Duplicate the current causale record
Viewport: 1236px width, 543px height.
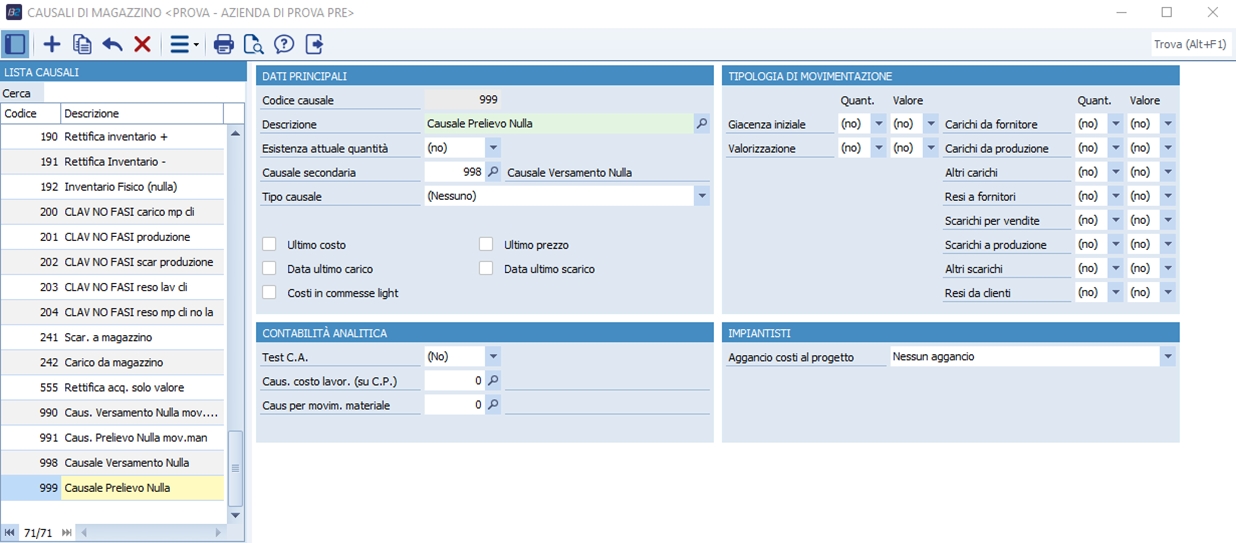tap(82, 44)
